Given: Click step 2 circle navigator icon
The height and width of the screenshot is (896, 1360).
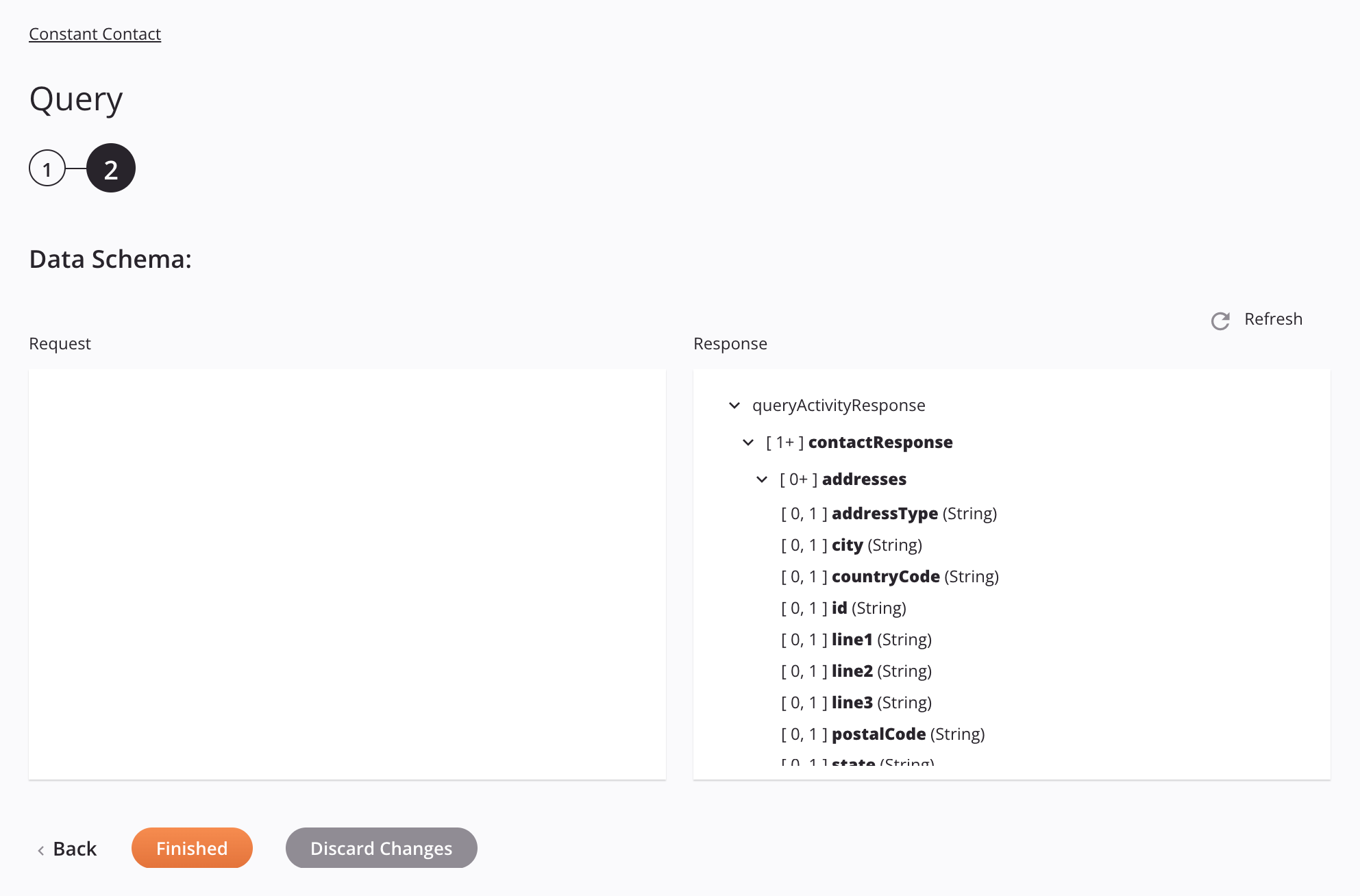Looking at the screenshot, I should click(110, 168).
